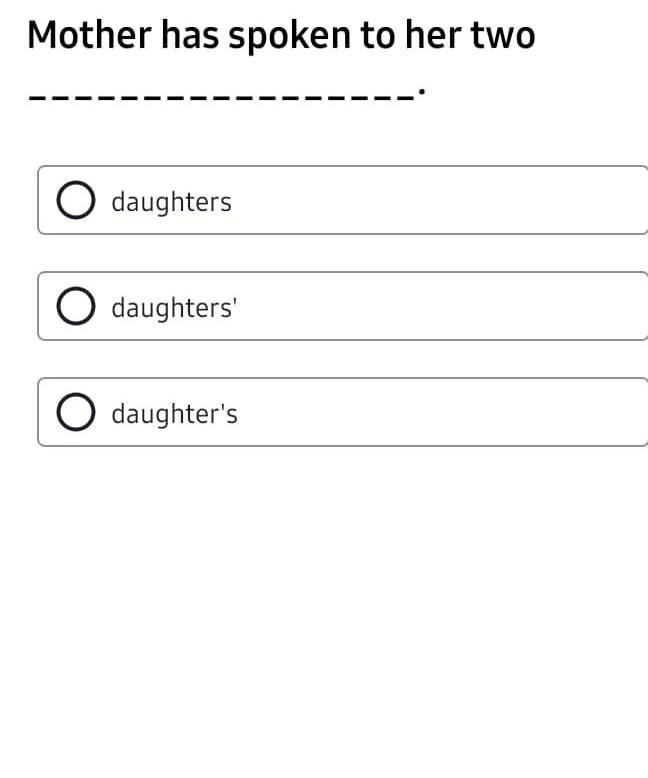648x778 pixels.
Task: Click the gap between the last two options
Action: [324, 359]
